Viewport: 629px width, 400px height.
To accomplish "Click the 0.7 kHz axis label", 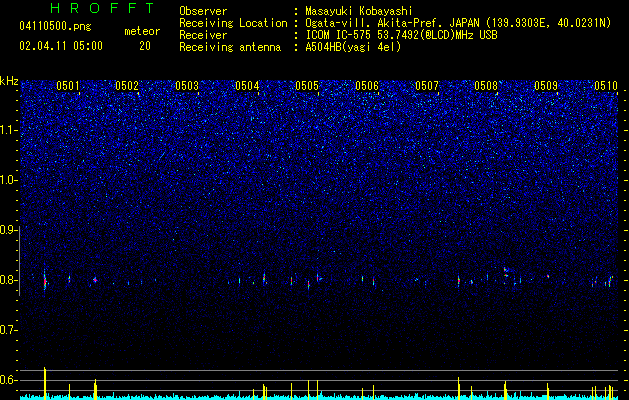I will click(x=8, y=330).
